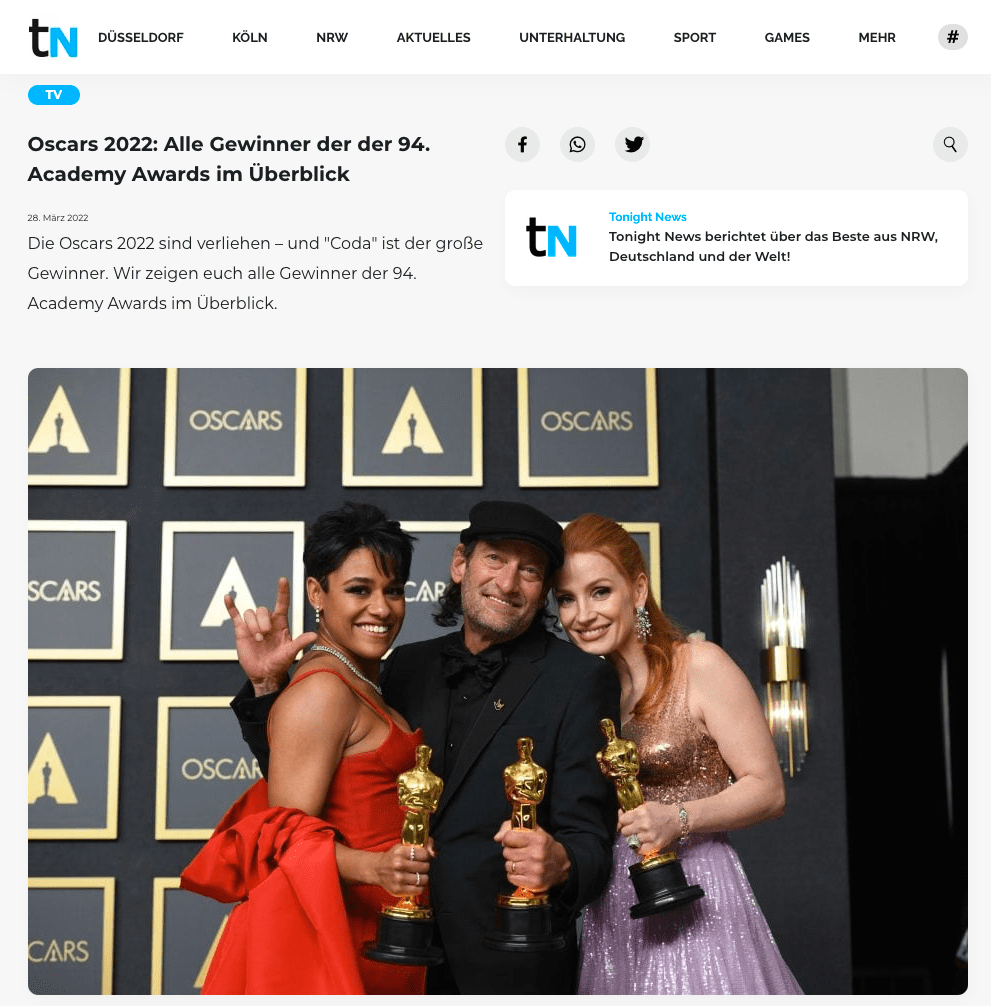Open the Aktuelles menu
Image resolution: width=991 pixels, height=1006 pixels.
pos(433,38)
